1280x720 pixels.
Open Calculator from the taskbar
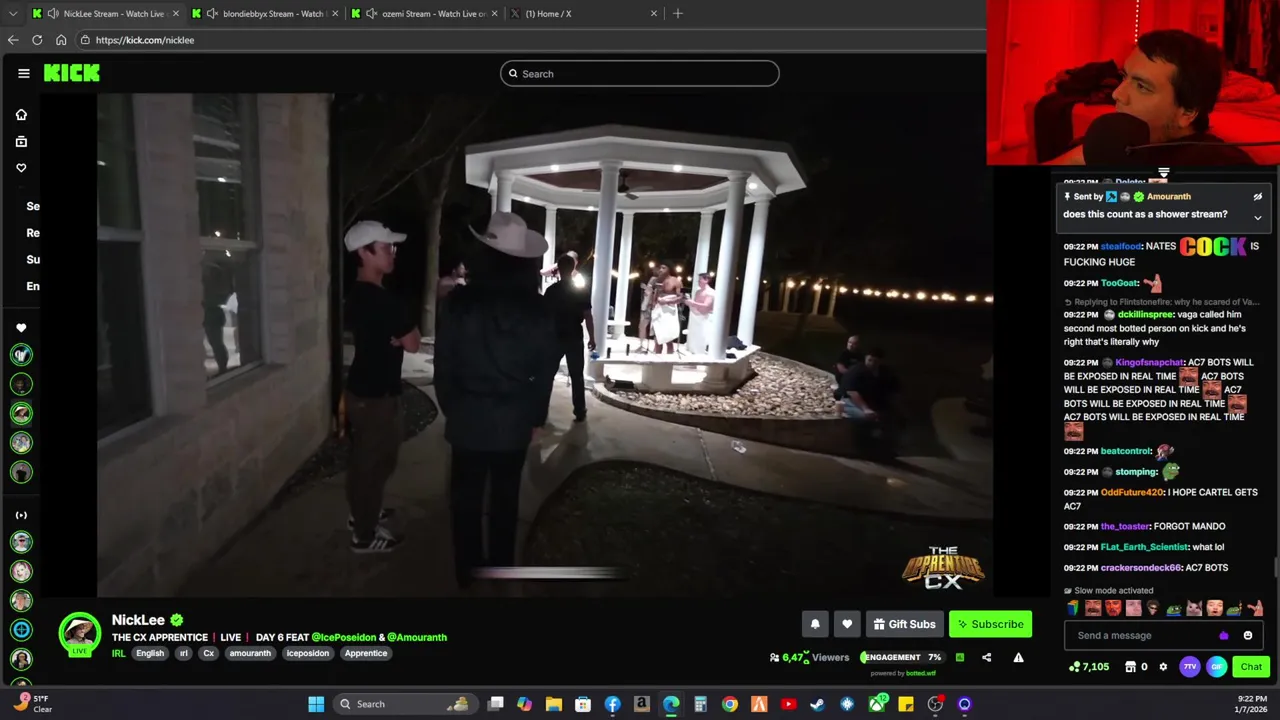pyautogui.click(x=700, y=704)
